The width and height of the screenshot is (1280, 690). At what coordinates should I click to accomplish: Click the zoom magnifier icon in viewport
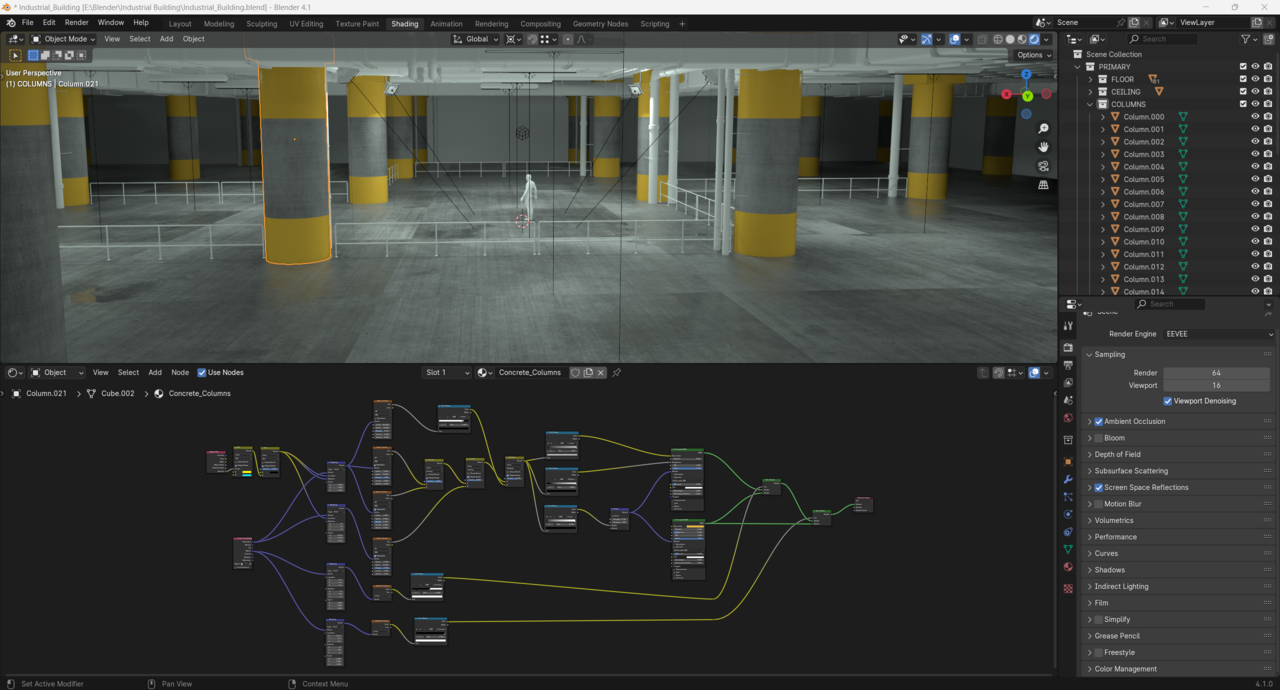(x=1043, y=128)
